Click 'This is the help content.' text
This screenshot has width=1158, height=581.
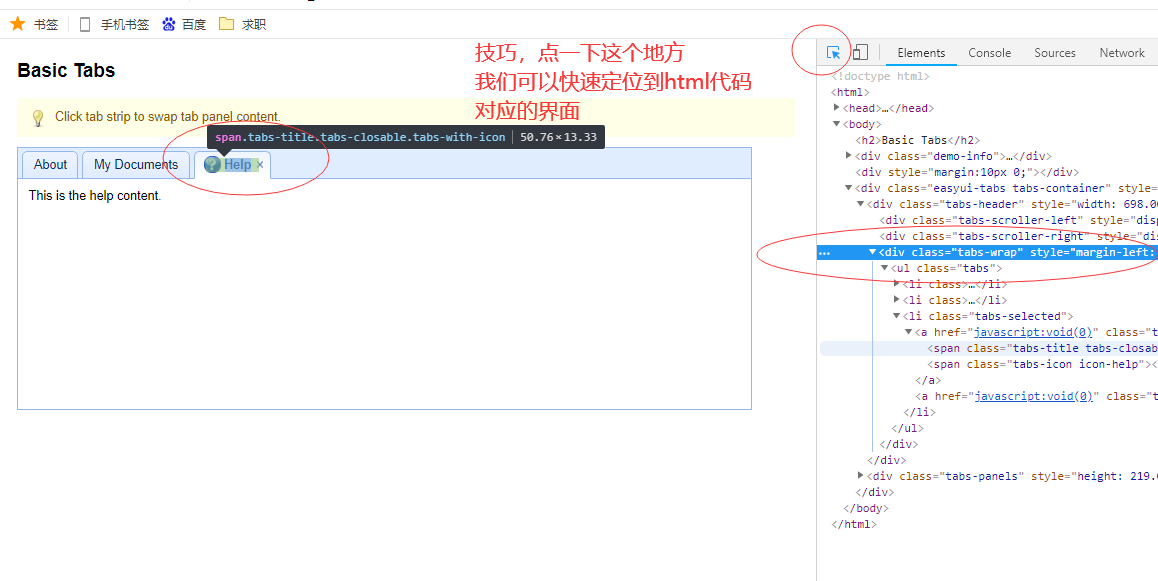point(95,196)
